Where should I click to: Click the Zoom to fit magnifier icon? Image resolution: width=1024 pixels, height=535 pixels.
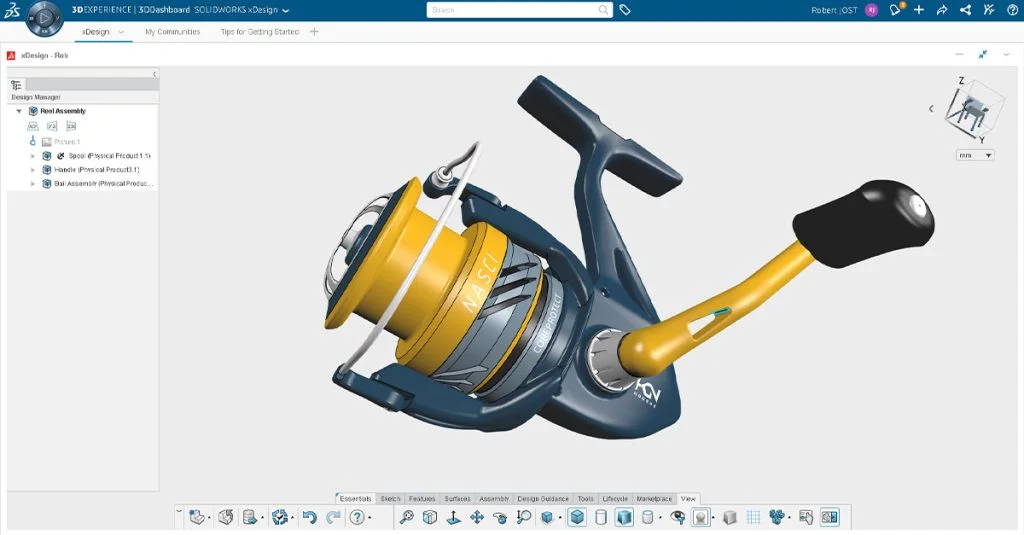click(406, 517)
